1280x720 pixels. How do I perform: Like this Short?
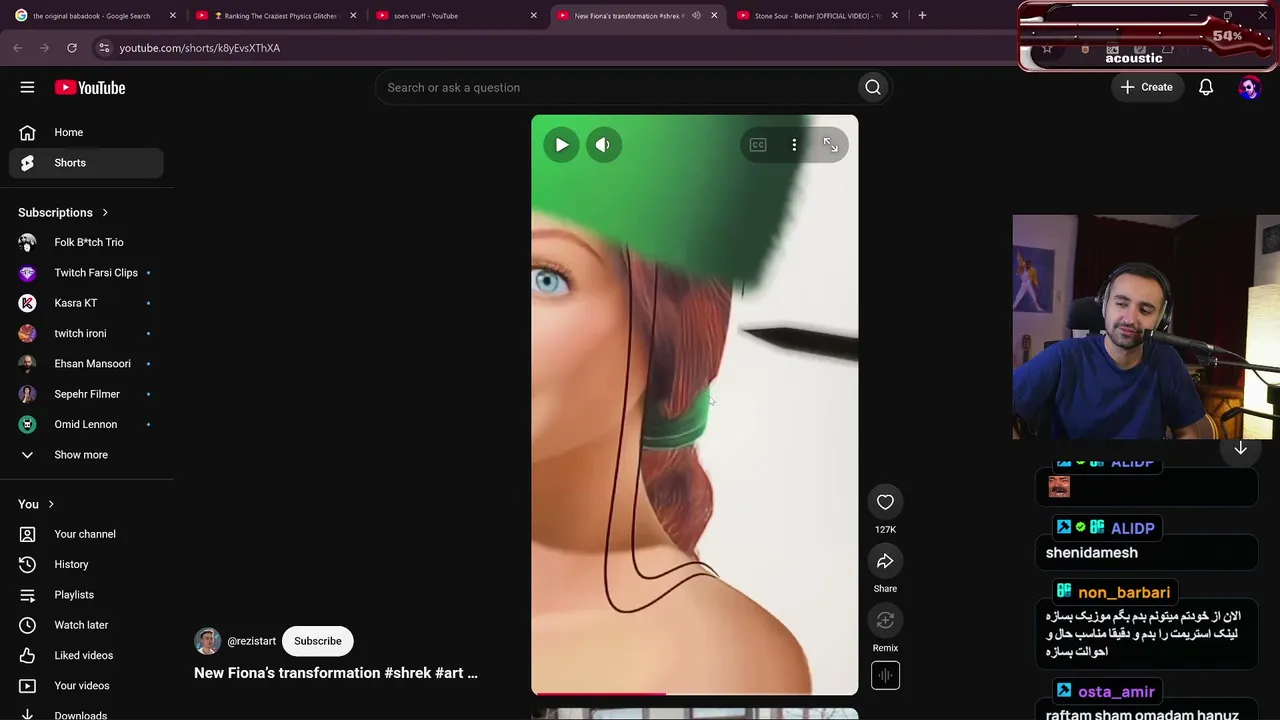point(885,502)
